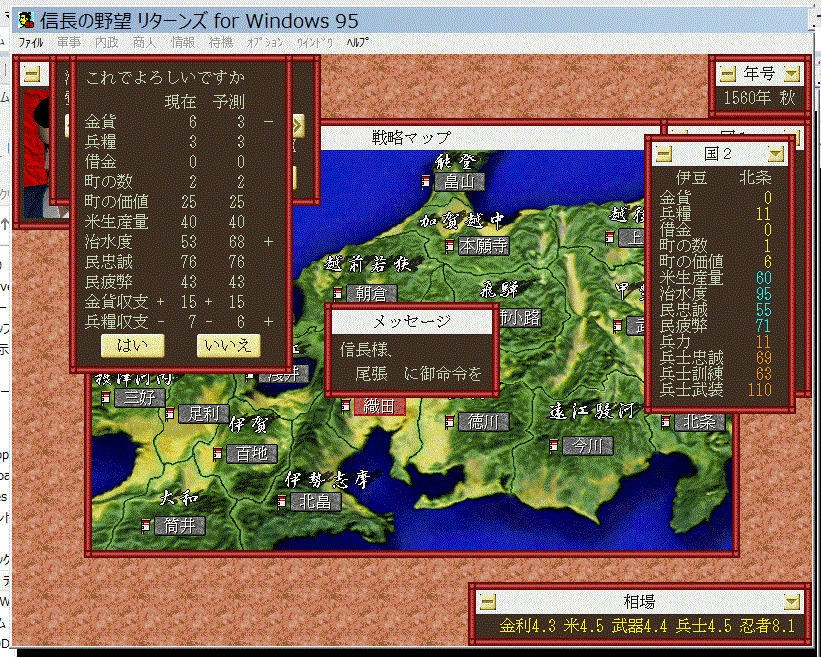Click the 足利 clan flag icon

tap(170, 414)
